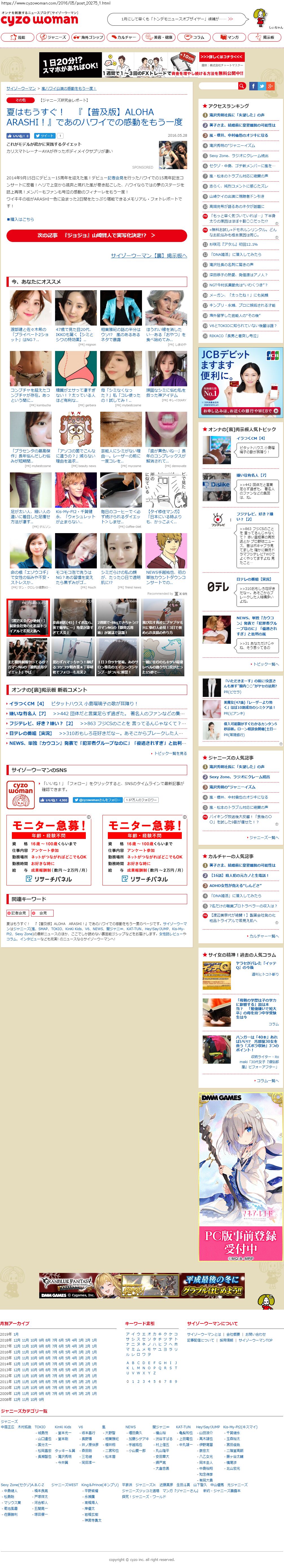The width and height of the screenshot is (284, 1568).
Task: Click the red その他 category label
Action: point(21,100)
